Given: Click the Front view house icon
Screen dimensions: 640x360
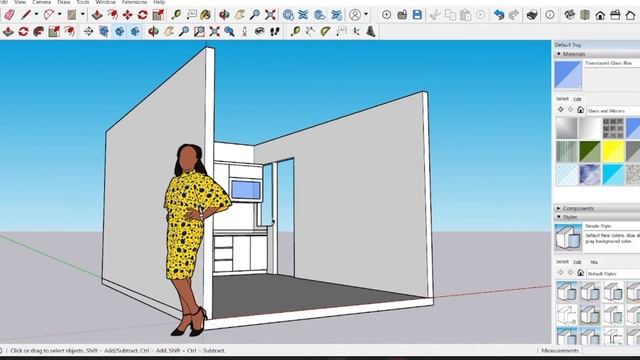Looking at the screenshot, I should point(600,15).
